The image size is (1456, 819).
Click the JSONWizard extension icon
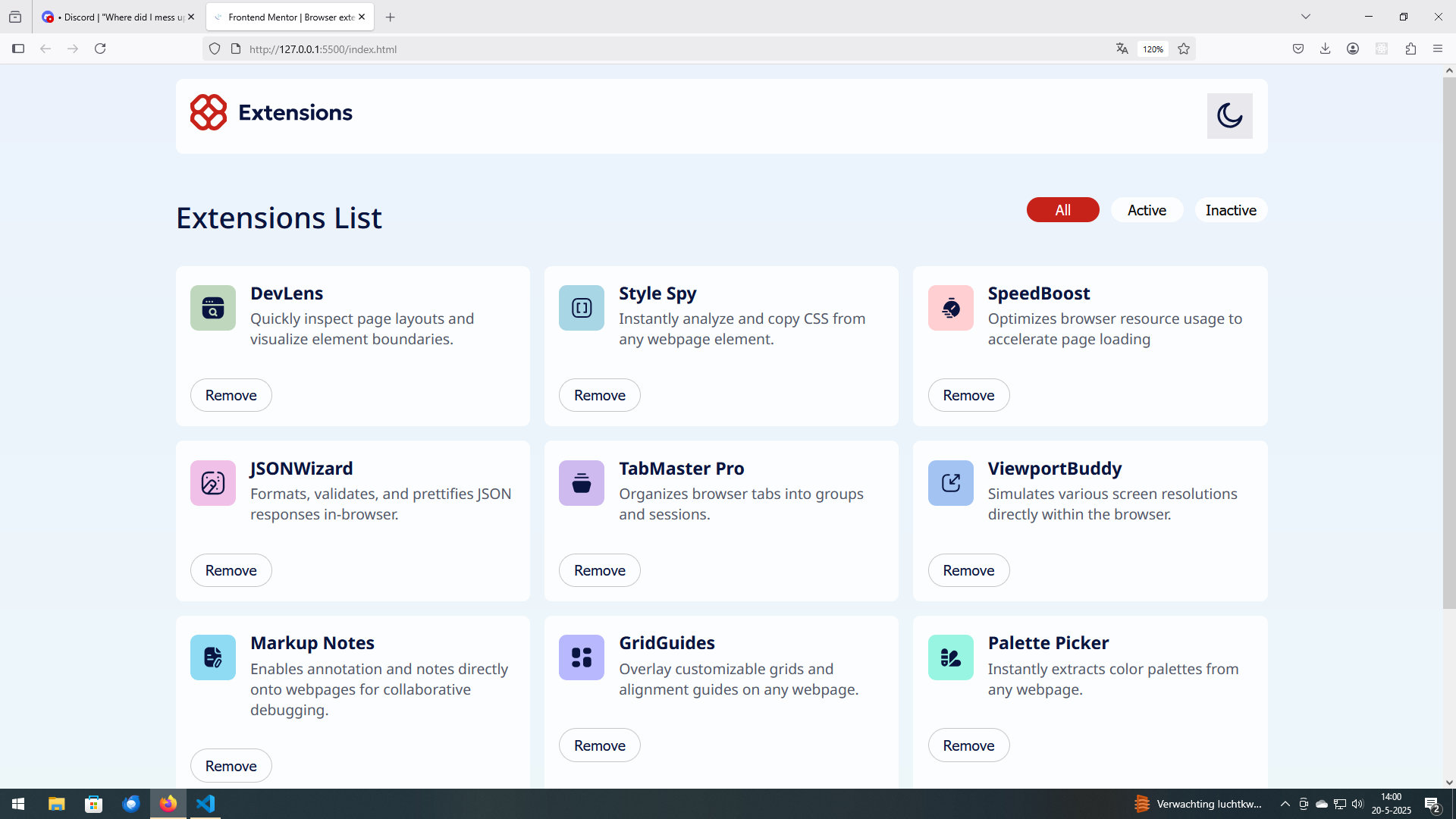[x=213, y=483]
